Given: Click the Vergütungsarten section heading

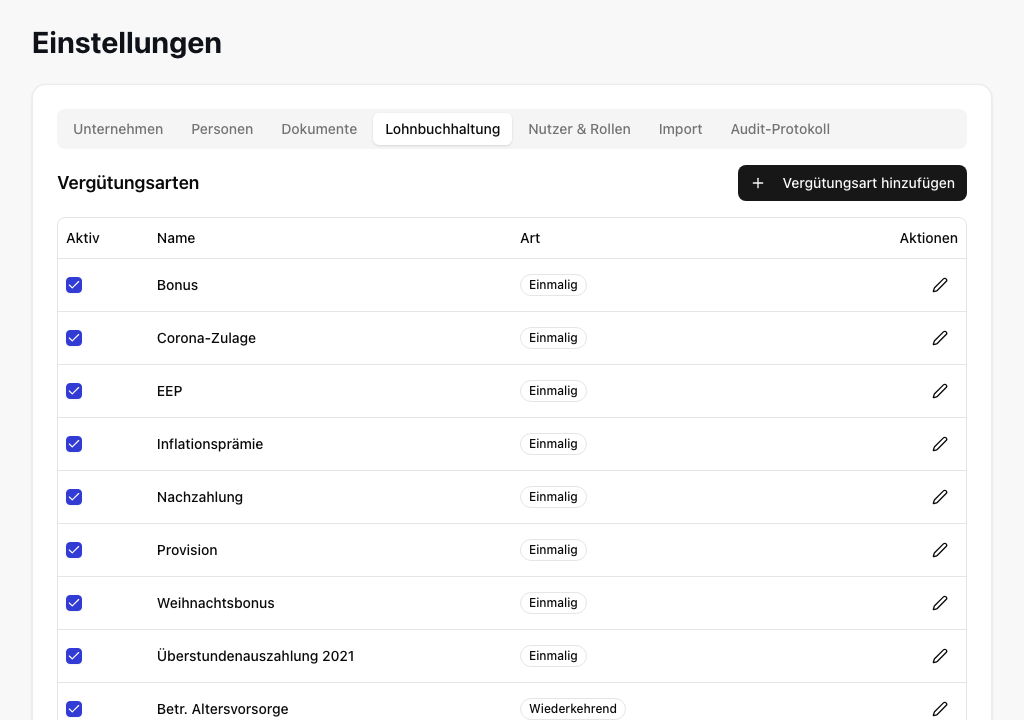Looking at the screenshot, I should [128, 183].
